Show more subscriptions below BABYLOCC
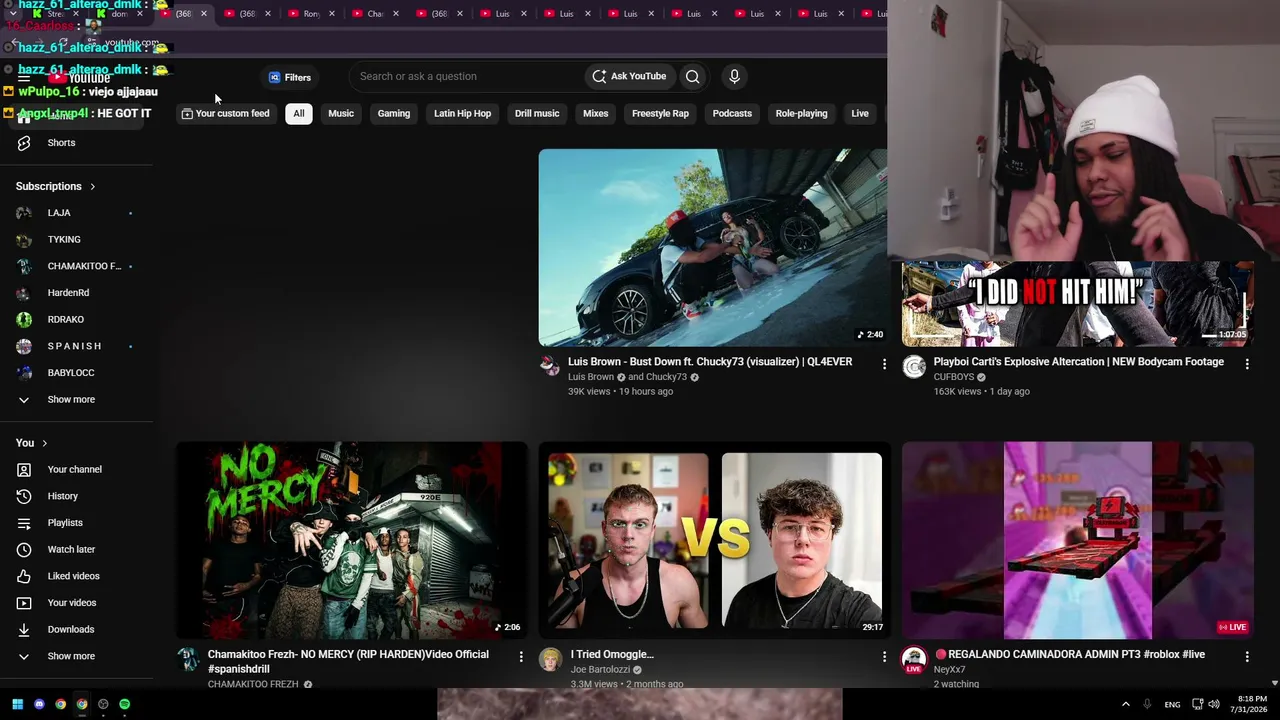1280x720 pixels. pos(77,399)
